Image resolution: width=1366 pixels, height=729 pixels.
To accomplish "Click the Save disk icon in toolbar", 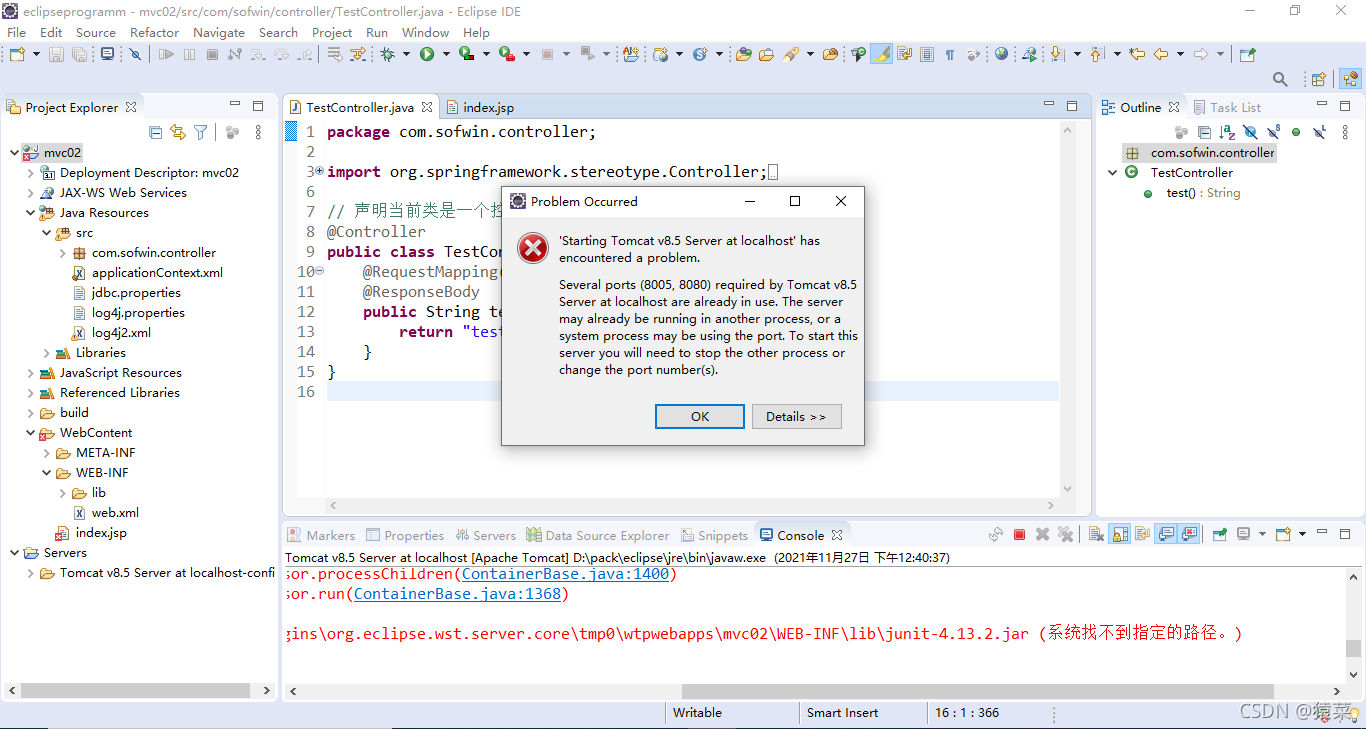I will [x=56, y=54].
